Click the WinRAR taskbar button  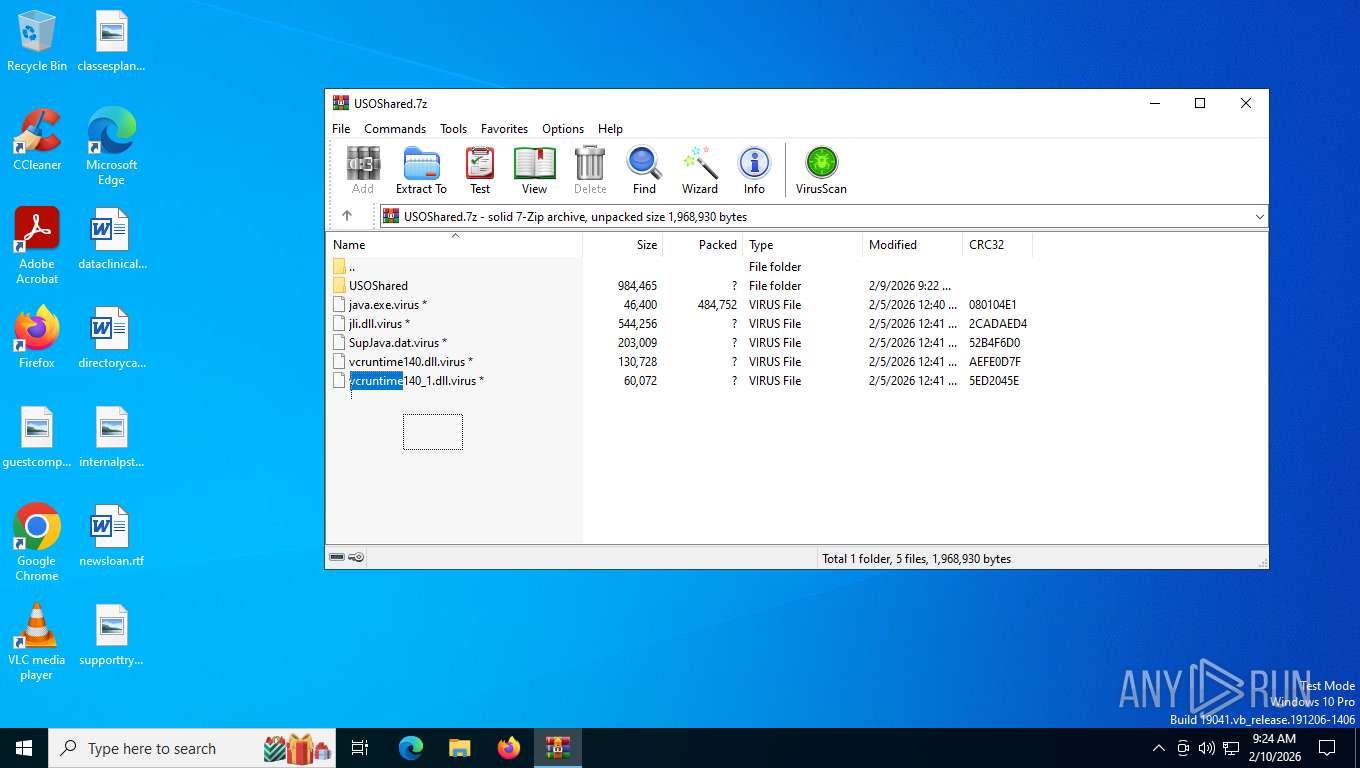point(557,748)
